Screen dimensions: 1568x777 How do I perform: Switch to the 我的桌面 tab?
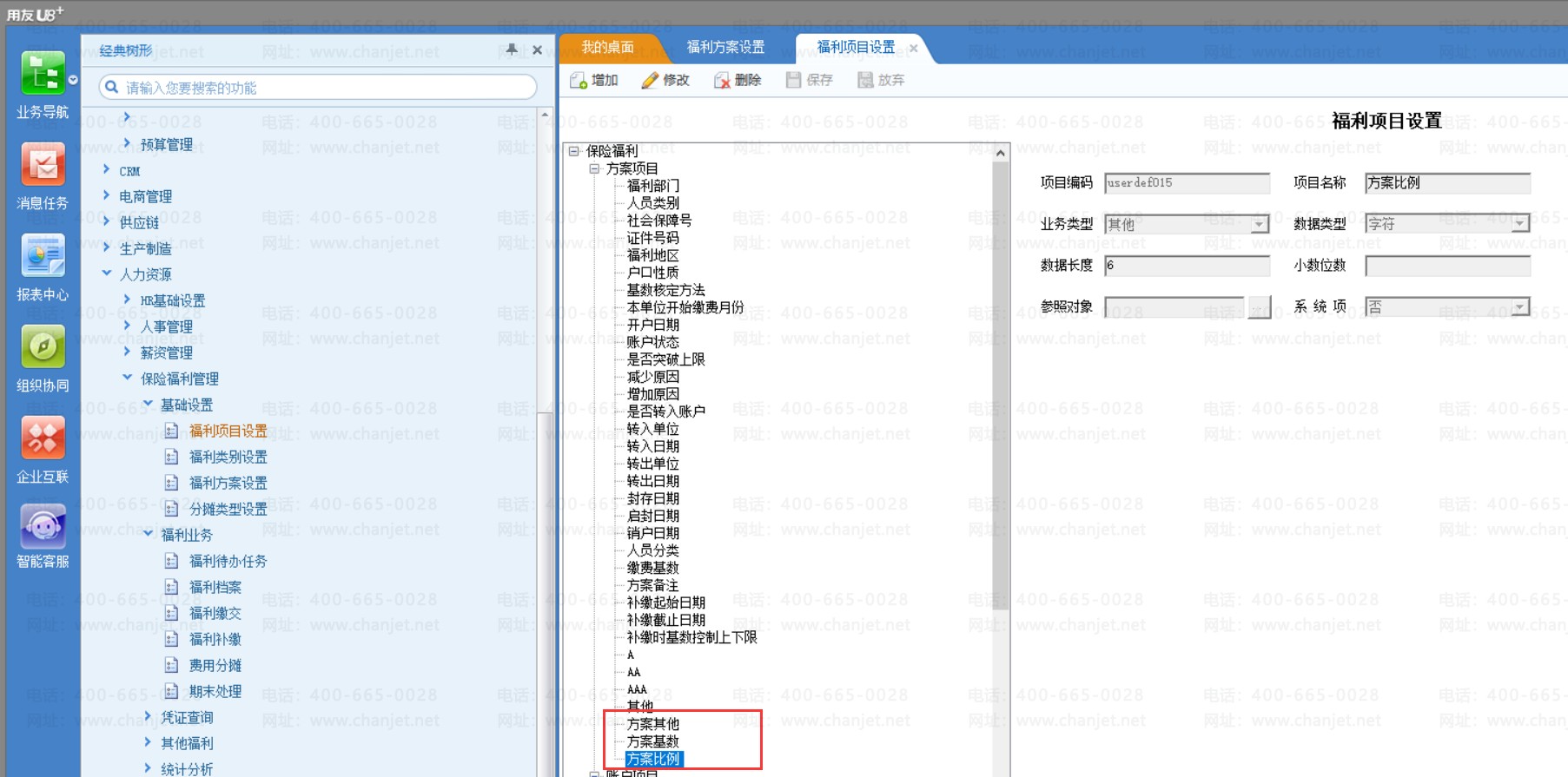607,47
